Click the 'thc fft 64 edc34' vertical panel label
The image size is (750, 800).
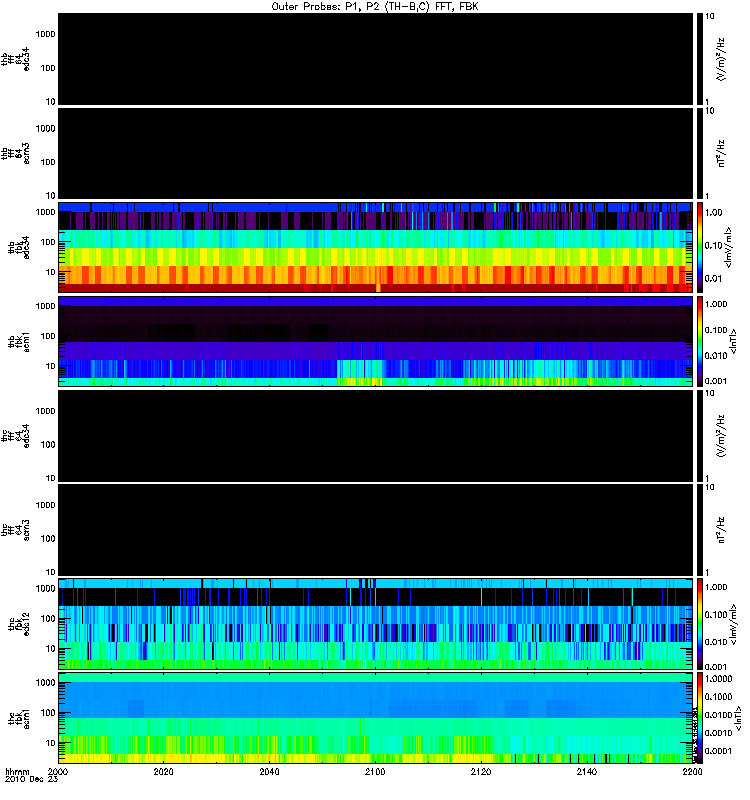coord(15,436)
